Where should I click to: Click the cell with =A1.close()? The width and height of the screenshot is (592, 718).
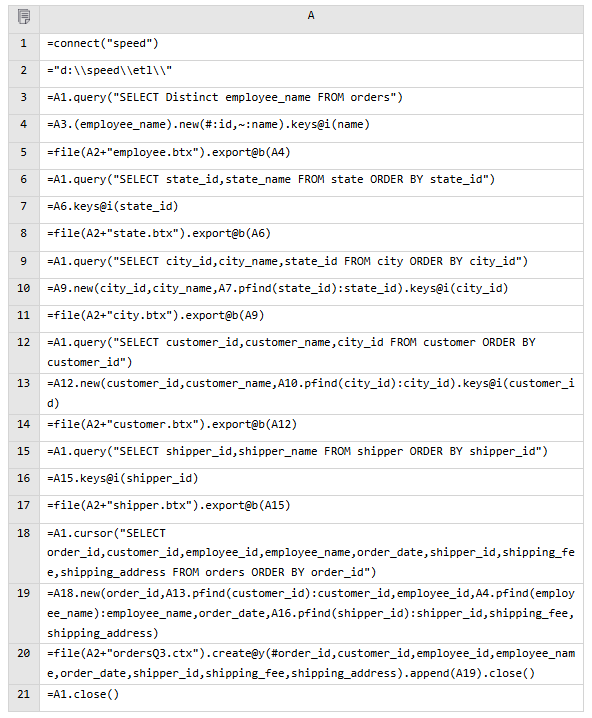pyautogui.click(x=311, y=698)
